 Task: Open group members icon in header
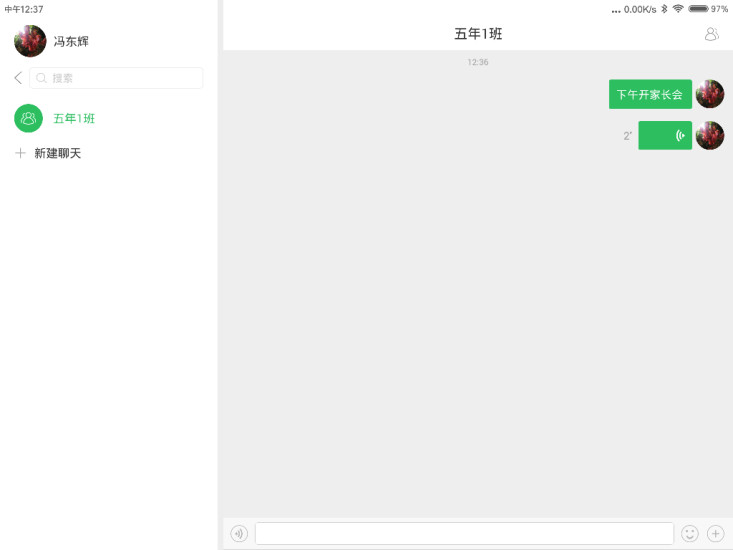(x=711, y=34)
